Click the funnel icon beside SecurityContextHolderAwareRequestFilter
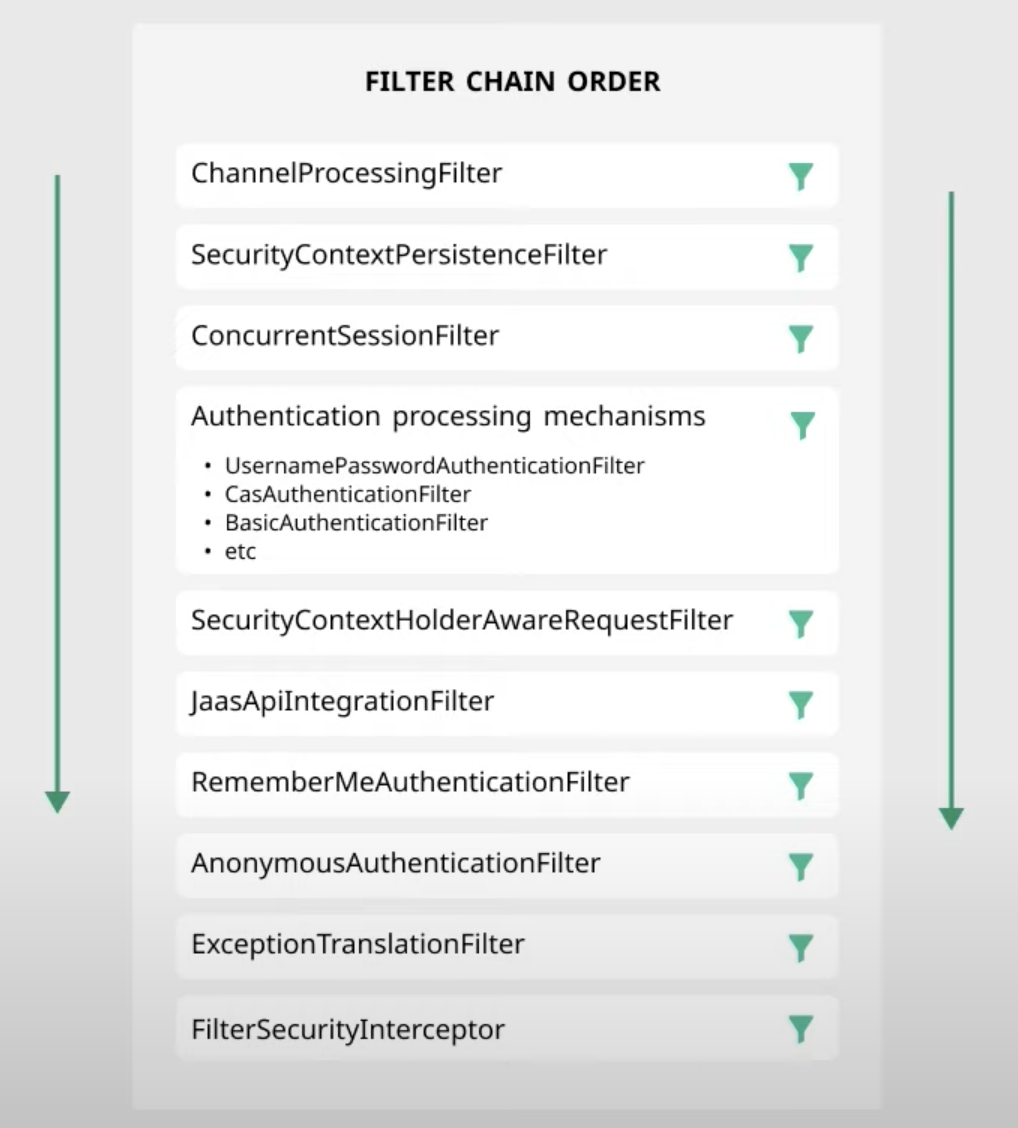Viewport: 1018px width, 1128px height. click(800, 623)
